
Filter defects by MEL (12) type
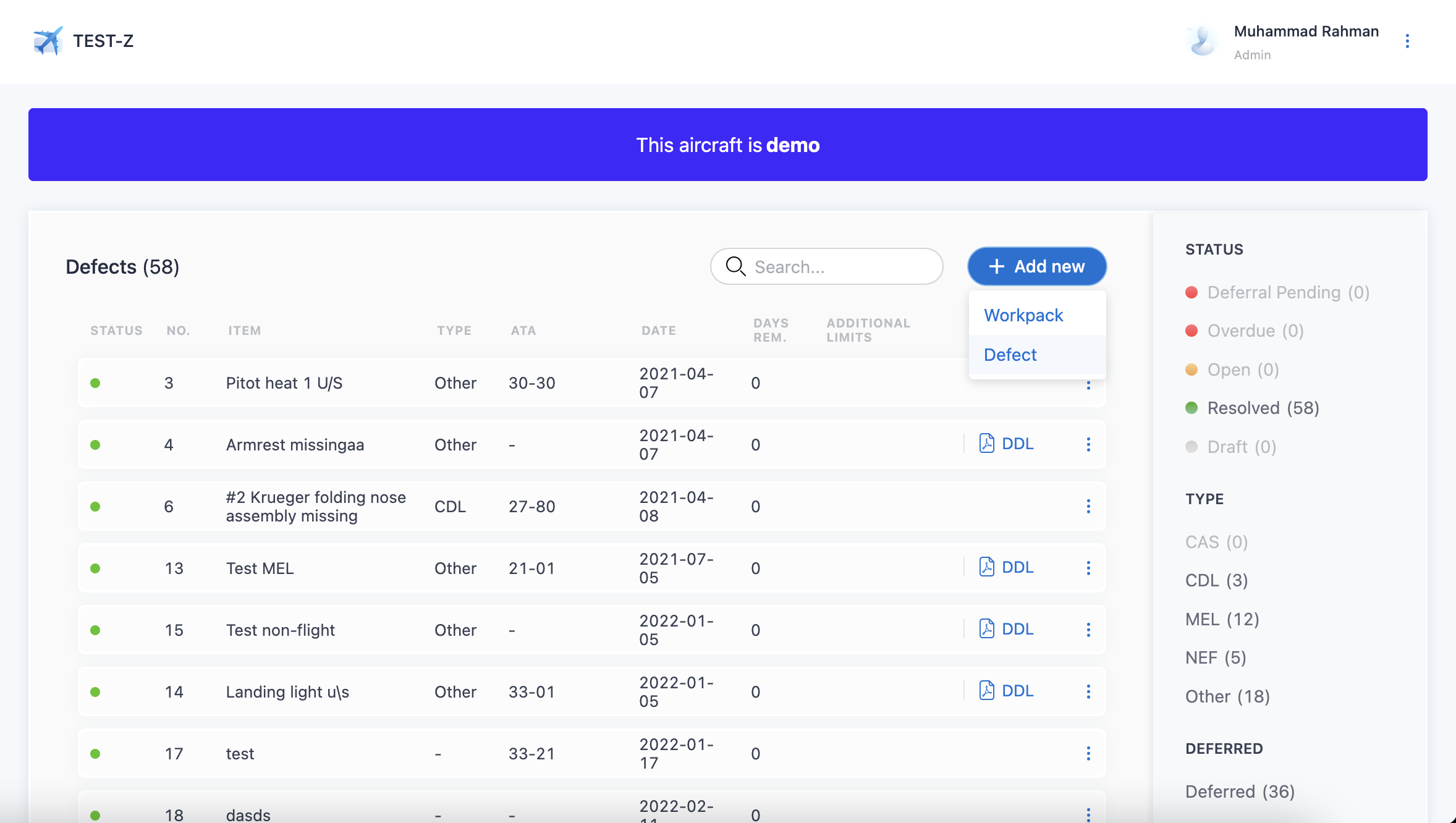point(1222,619)
